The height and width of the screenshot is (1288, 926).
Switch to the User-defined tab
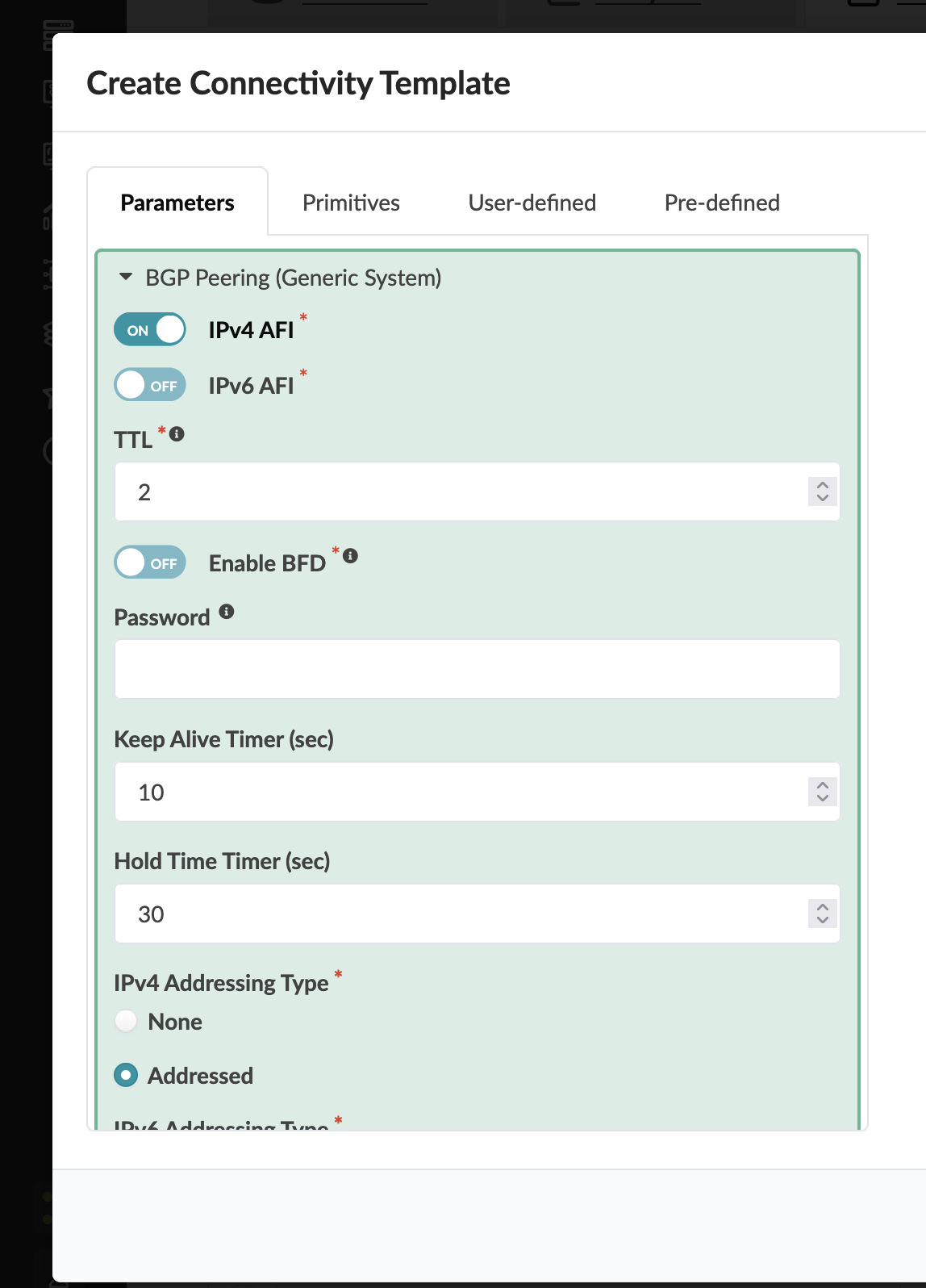coord(532,203)
